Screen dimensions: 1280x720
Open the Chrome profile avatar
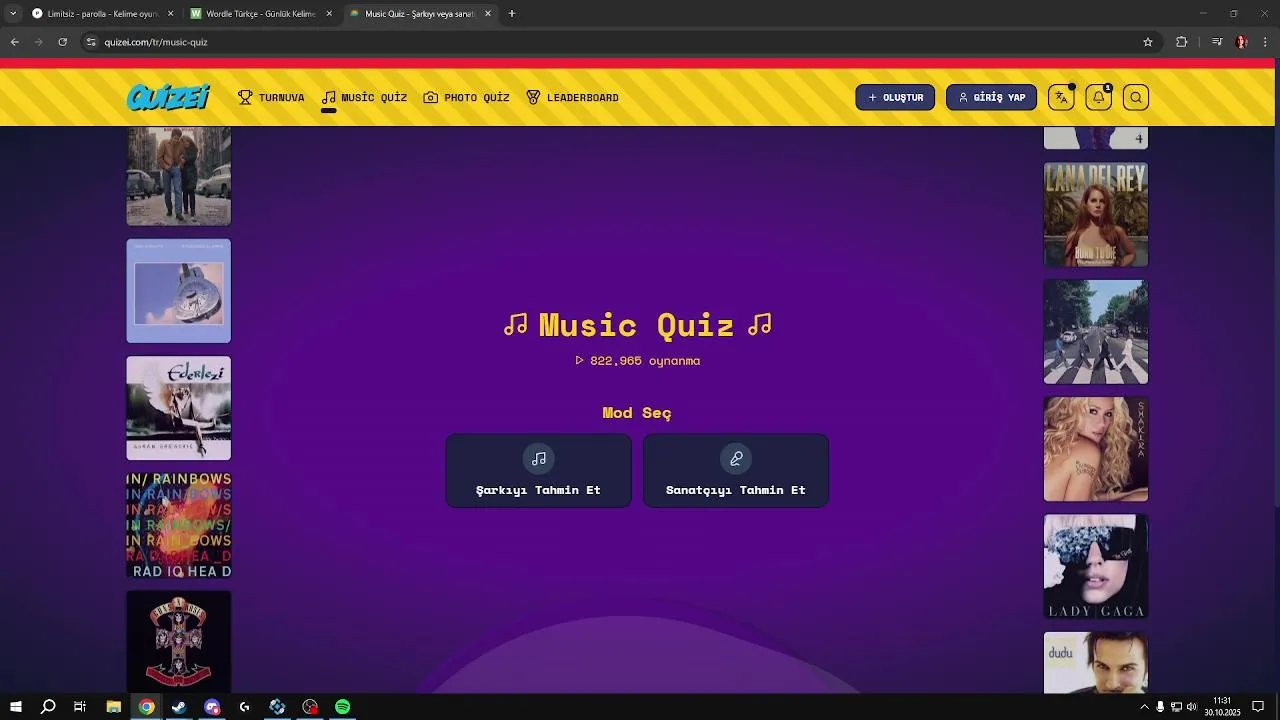pyautogui.click(x=1242, y=42)
